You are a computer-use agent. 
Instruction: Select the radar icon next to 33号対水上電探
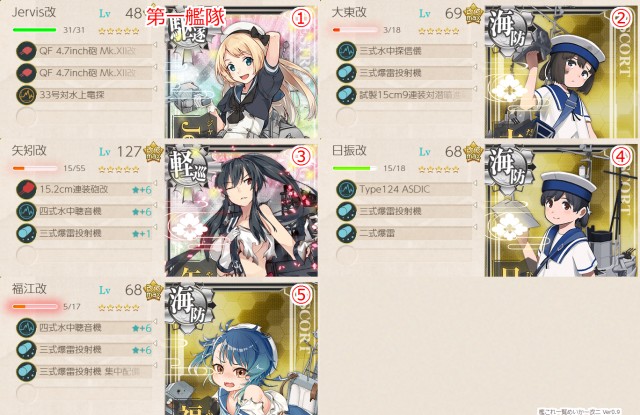pos(27,95)
